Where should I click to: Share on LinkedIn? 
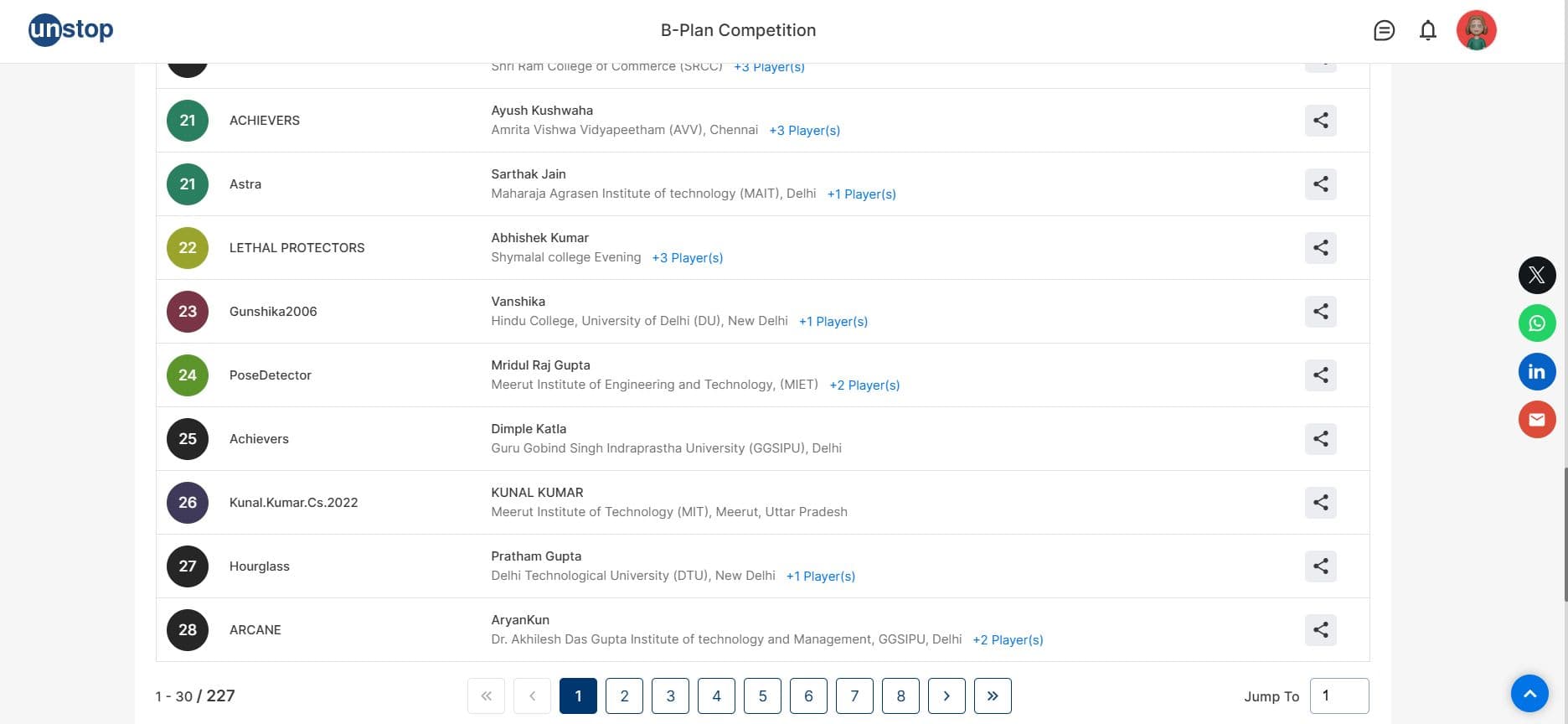[1536, 372]
